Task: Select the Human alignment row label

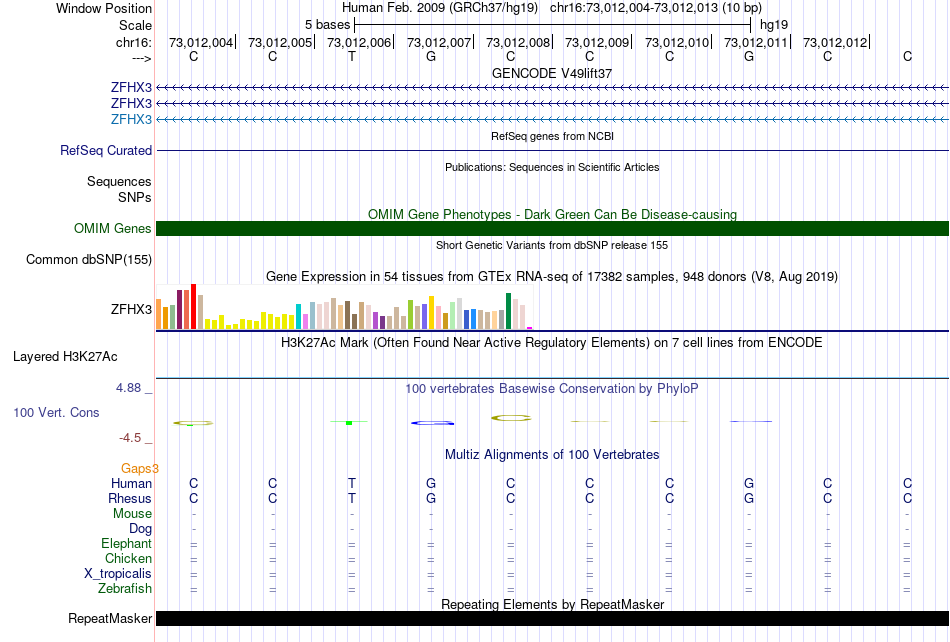Action: click(x=131, y=483)
